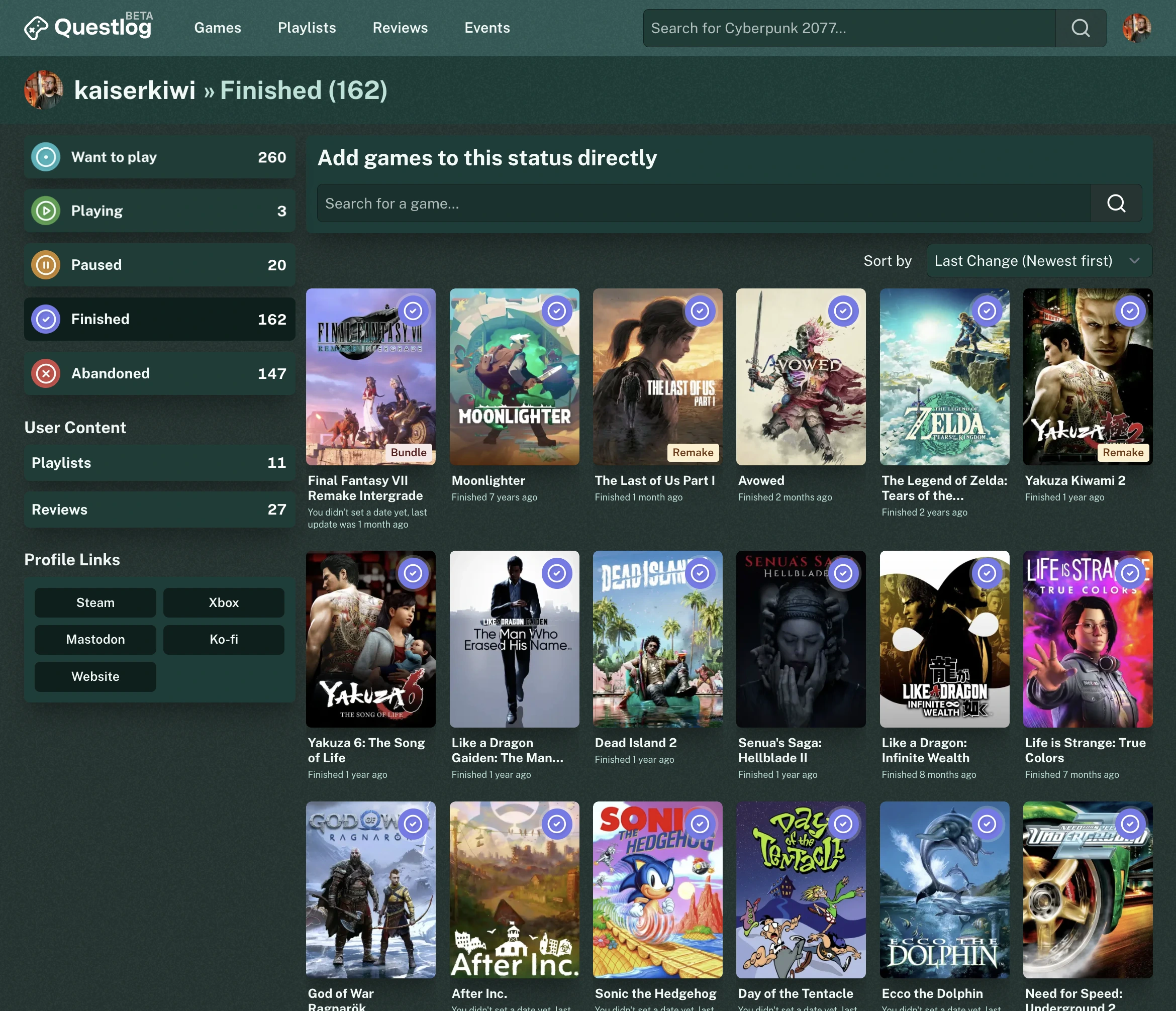Viewport: 1176px width, 1011px height.
Task: Open the Steam profile link
Action: [95, 602]
